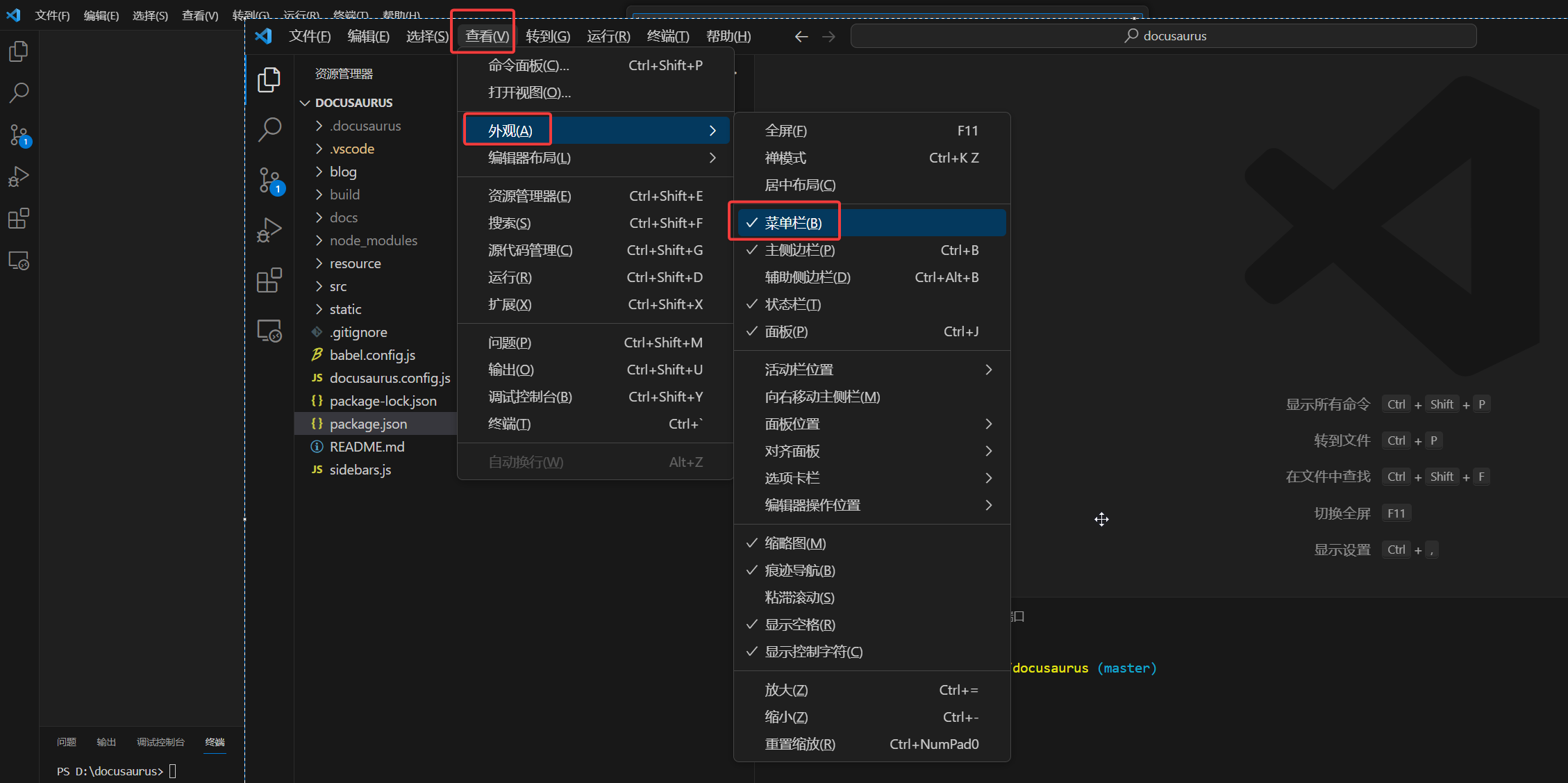Select 全屏(F) in appearance submenu
The height and width of the screenshot is (783, 1568).
[871, 131]
